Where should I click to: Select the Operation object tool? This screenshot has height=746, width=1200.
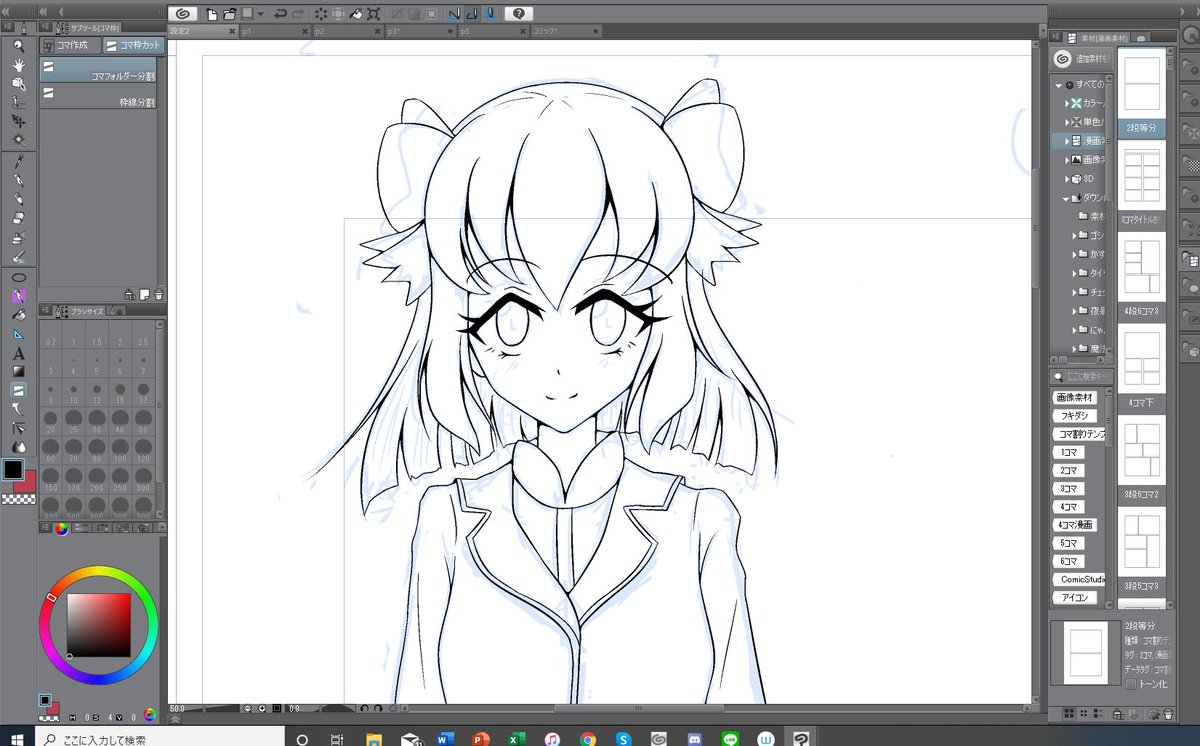pyautogui.click(x=18, y=83)
